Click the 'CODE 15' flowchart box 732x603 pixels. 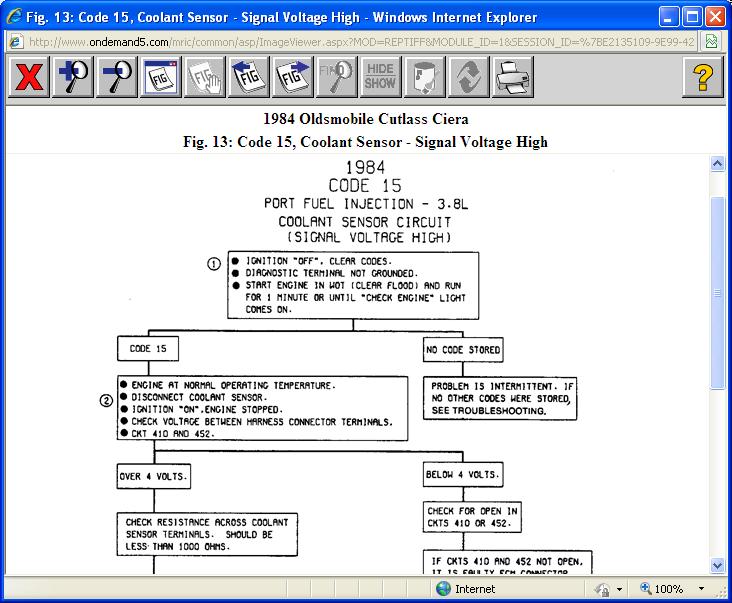tap(148, 349)
